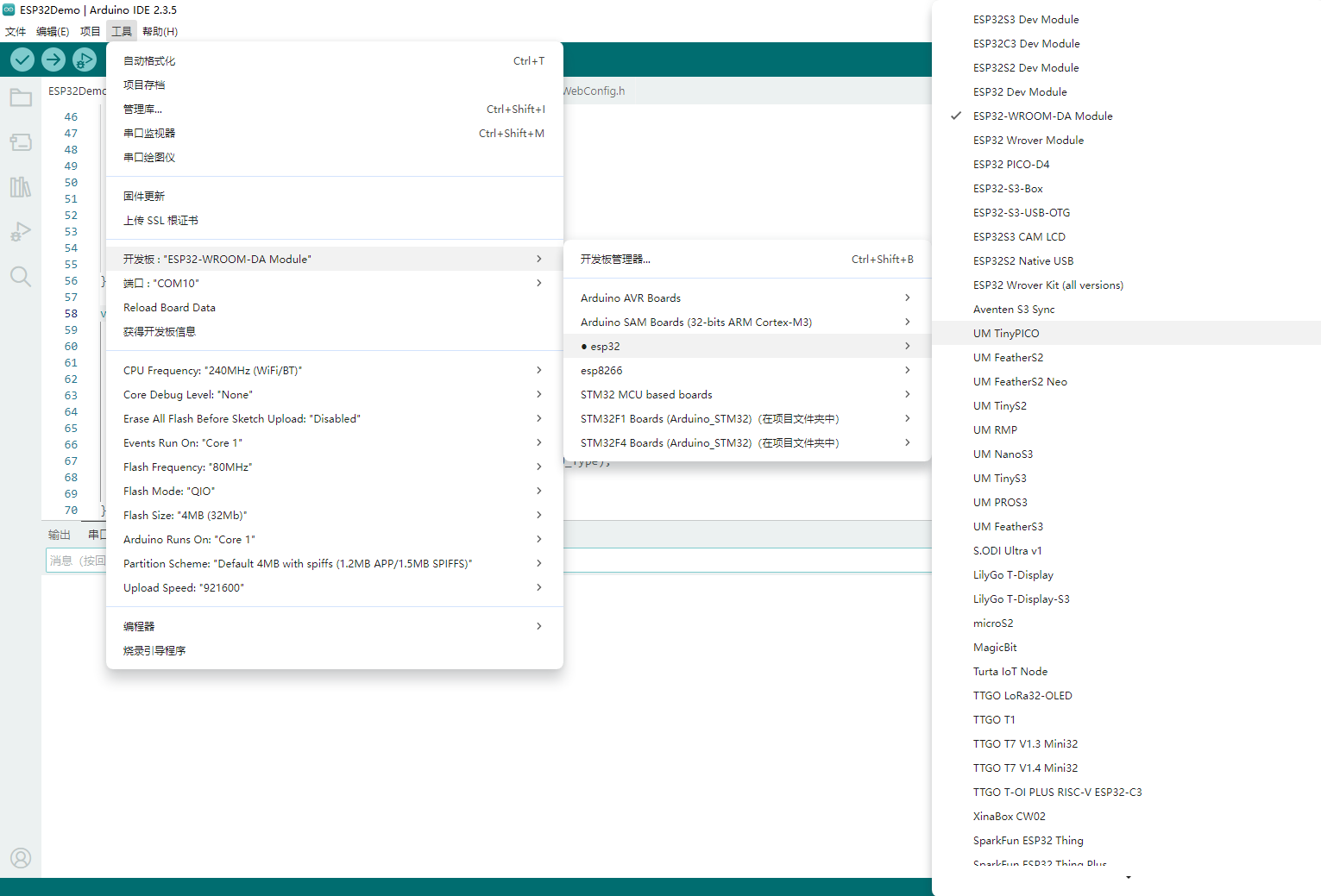1321x896 pixels.
Task: Select the ESP32C3 Dev Module board
Action: (1126, 43)
